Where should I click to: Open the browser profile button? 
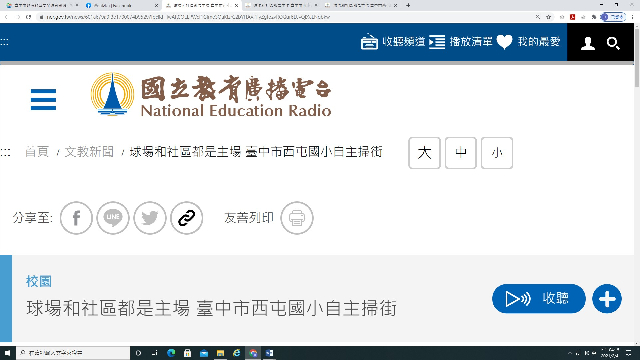[613, 17]
